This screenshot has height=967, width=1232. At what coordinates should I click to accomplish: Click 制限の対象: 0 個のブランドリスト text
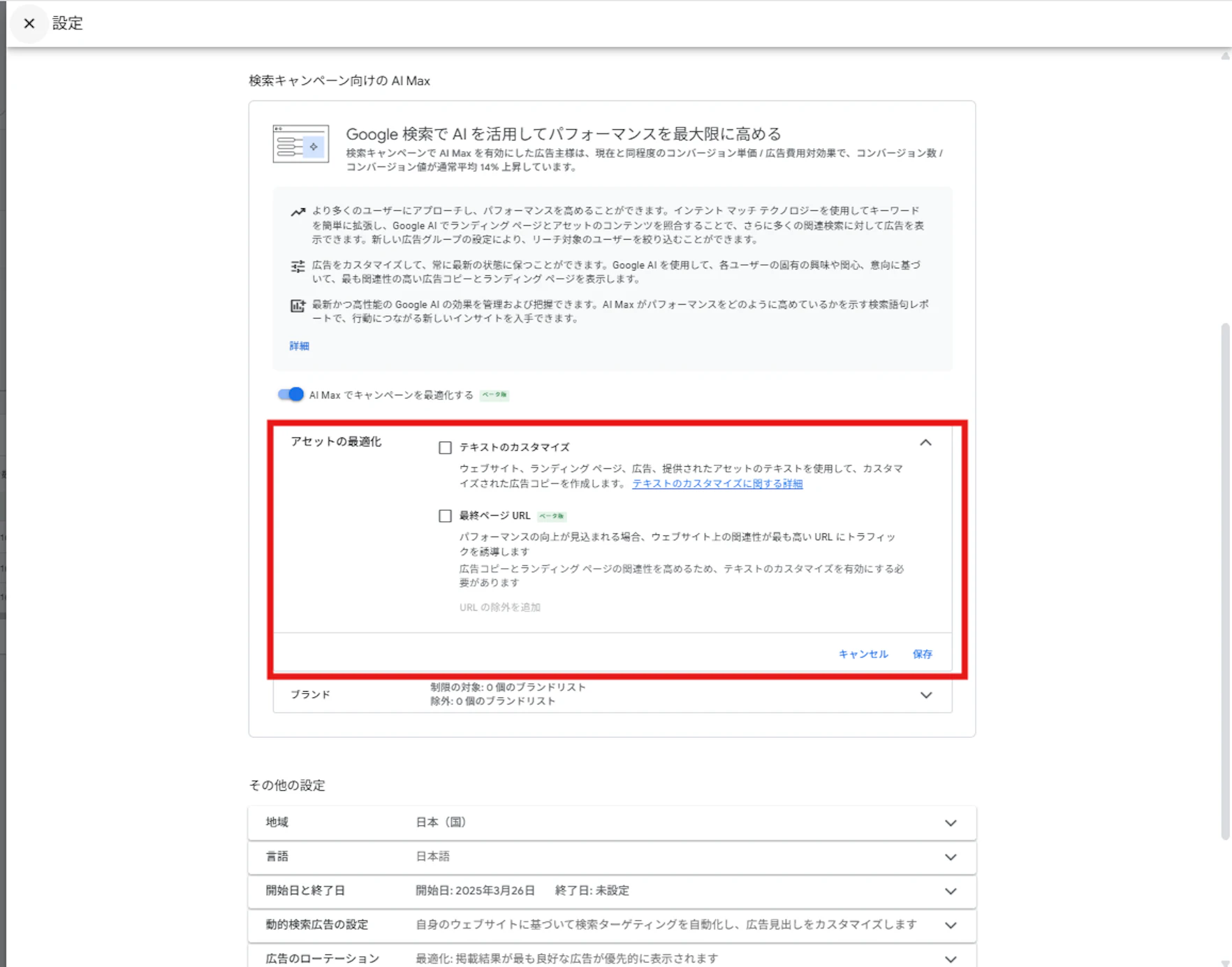[x=508, y=688]
